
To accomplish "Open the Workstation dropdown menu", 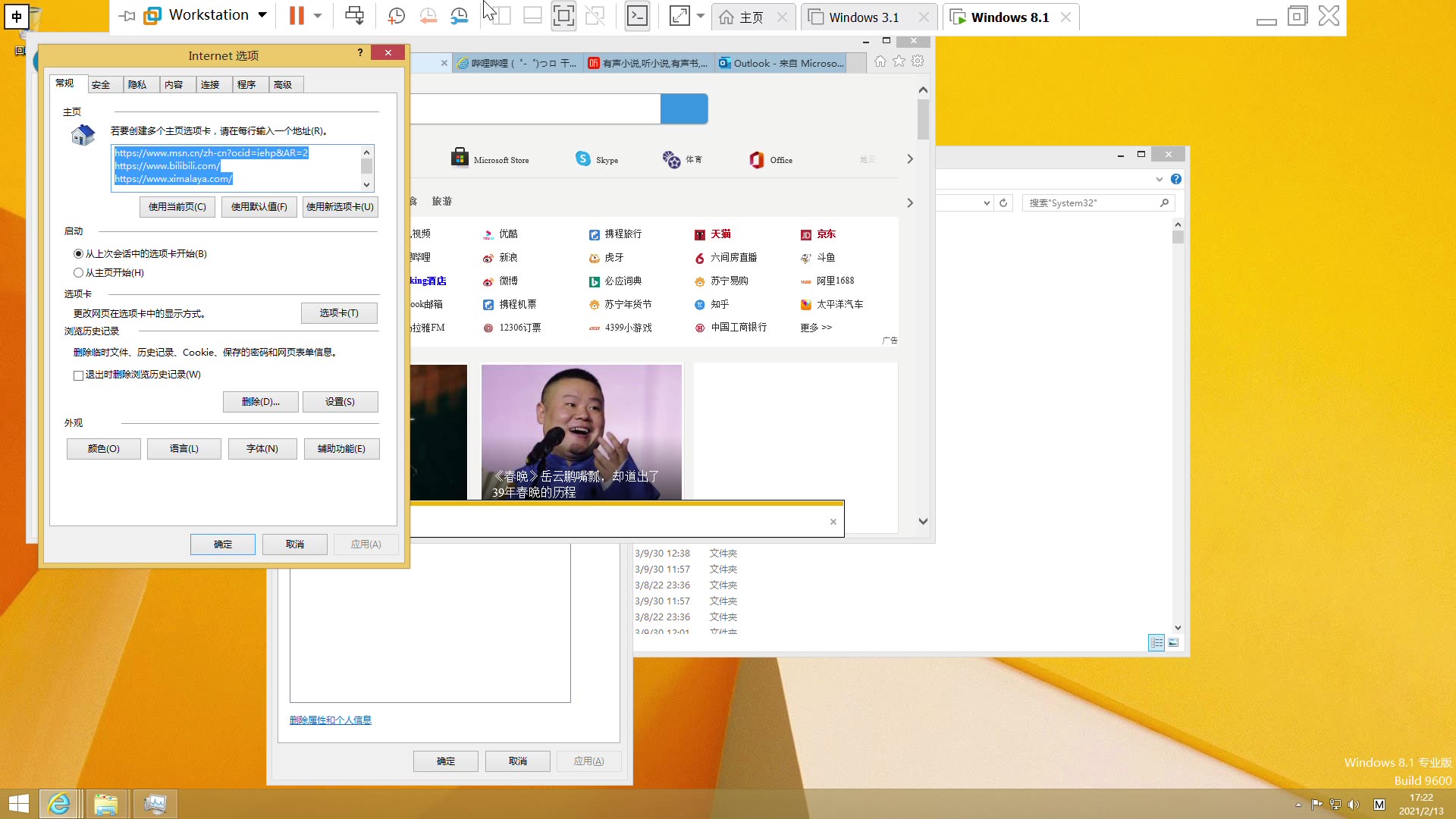I will coord(262,15).
